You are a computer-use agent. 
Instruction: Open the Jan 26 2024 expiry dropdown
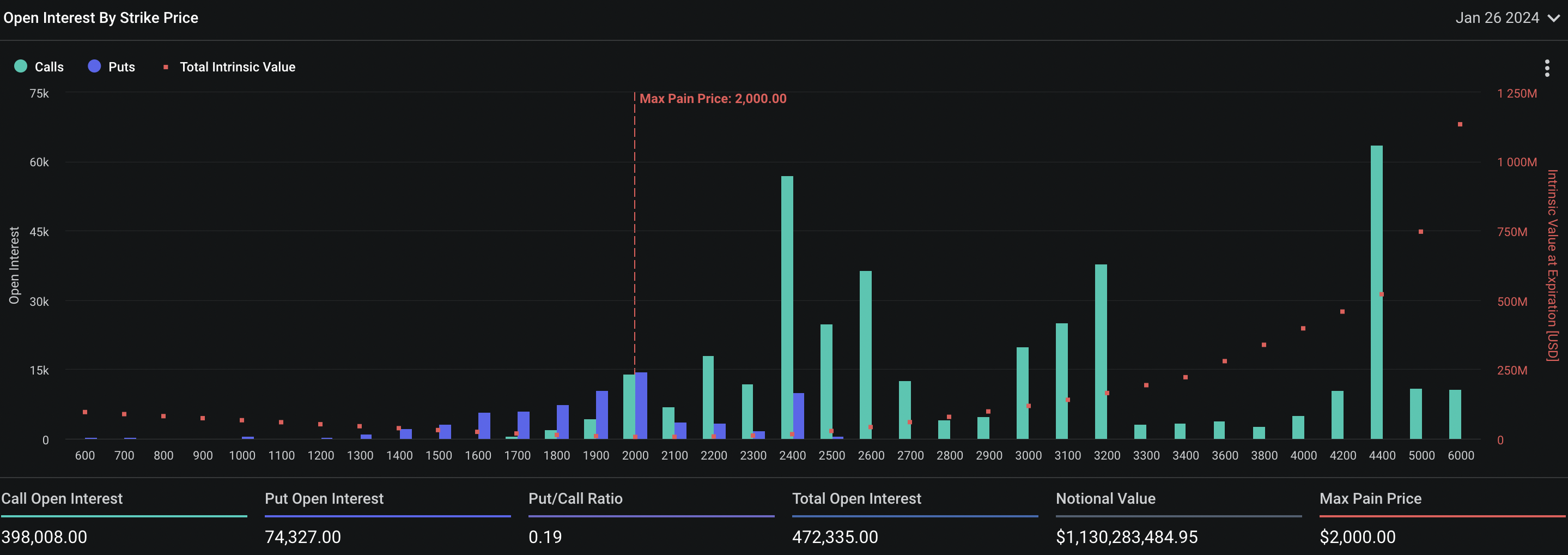click(x=1497, y=19)
